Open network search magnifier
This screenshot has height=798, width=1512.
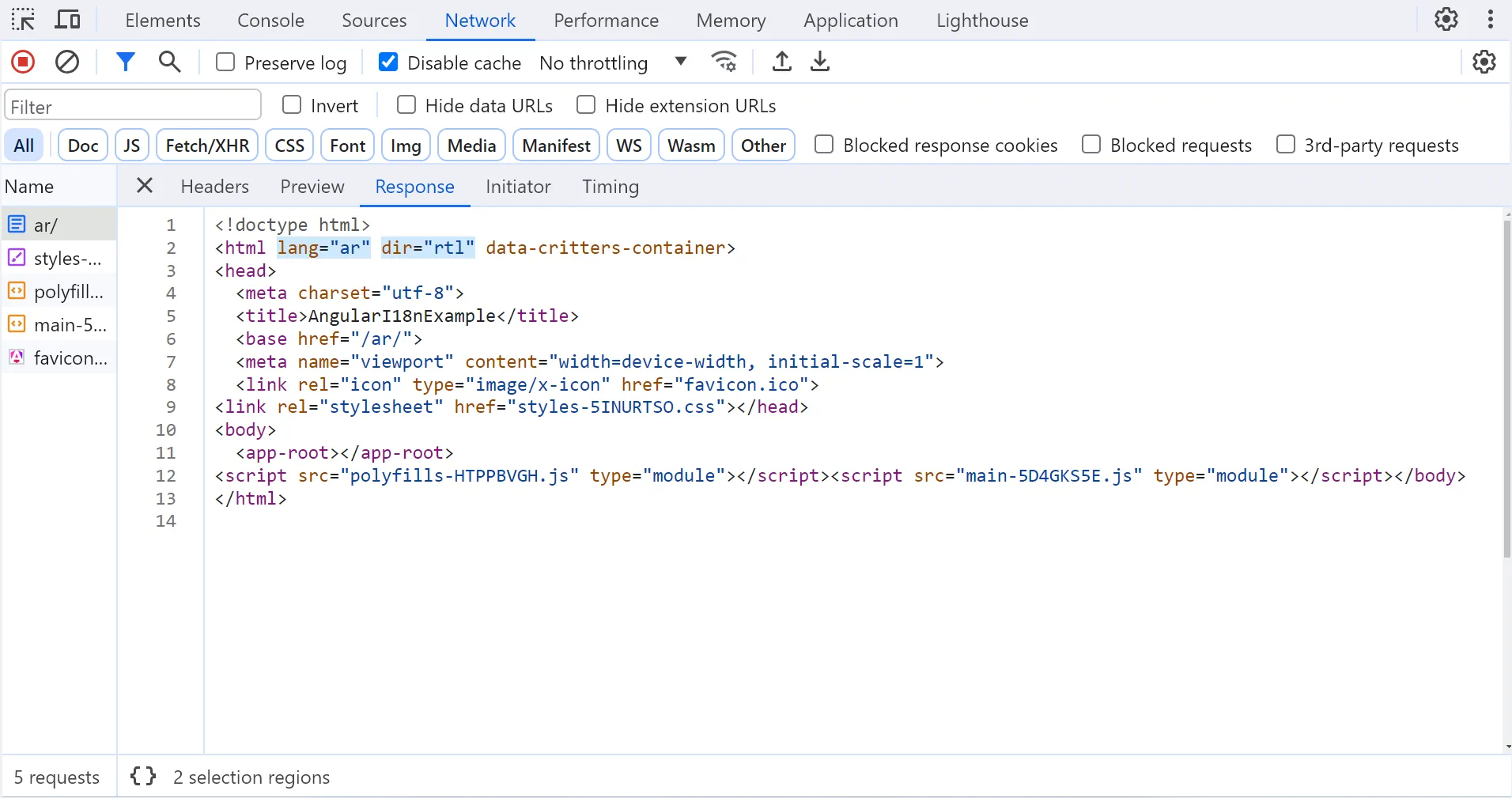tap(169, 62)
